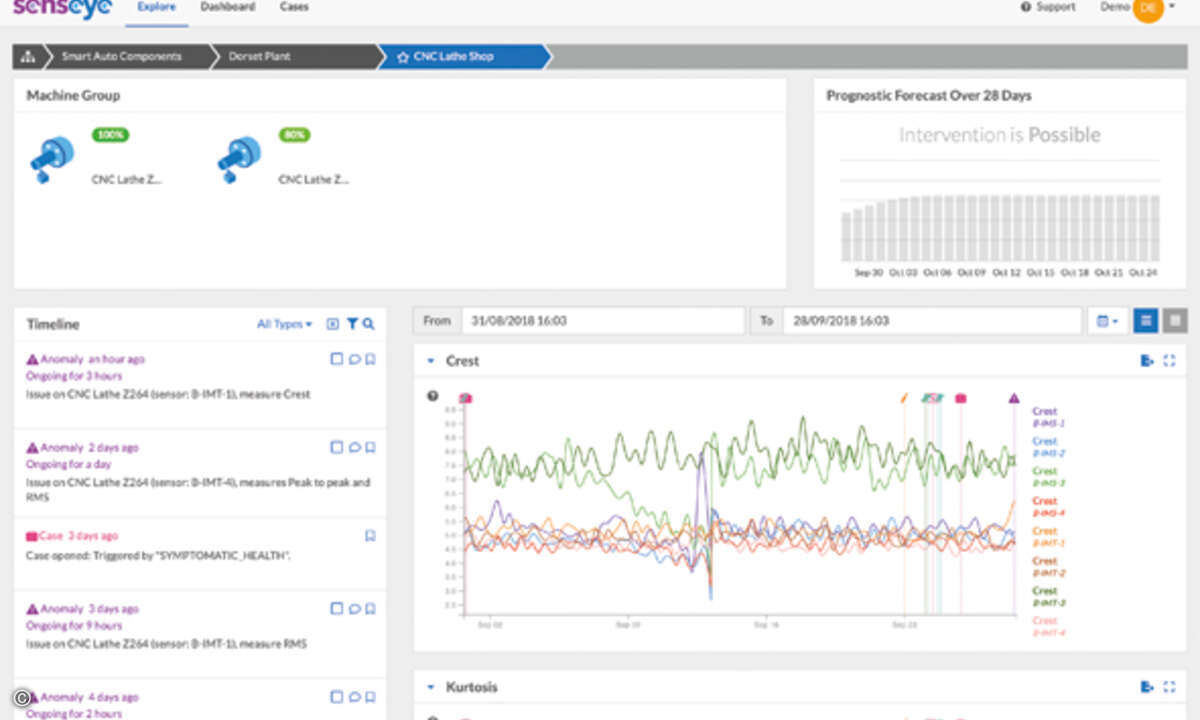Switch to the Dashboard tab
Image resolution: width=1200 pixels, height=720 pixels.
coord(227,7)
